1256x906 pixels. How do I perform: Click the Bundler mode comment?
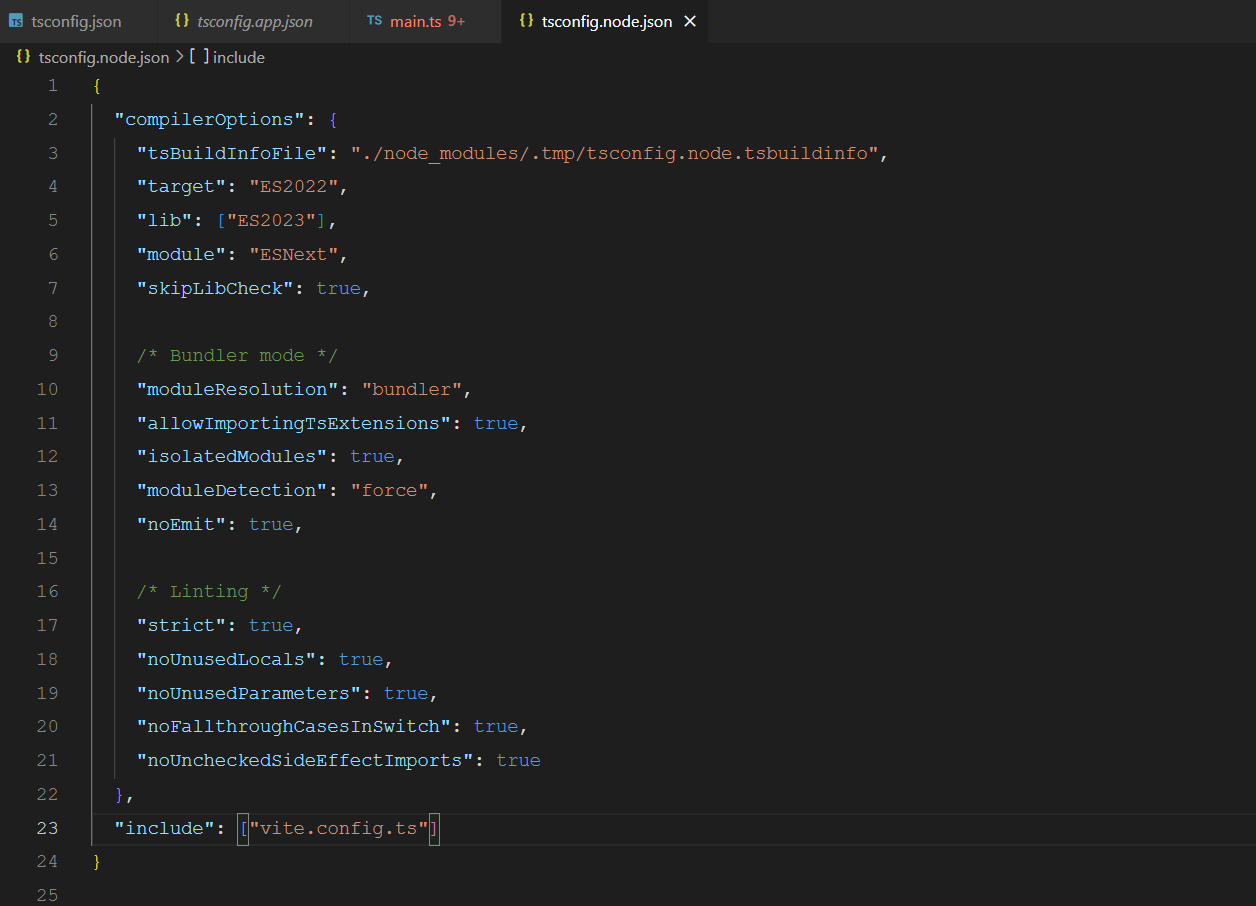237,355
